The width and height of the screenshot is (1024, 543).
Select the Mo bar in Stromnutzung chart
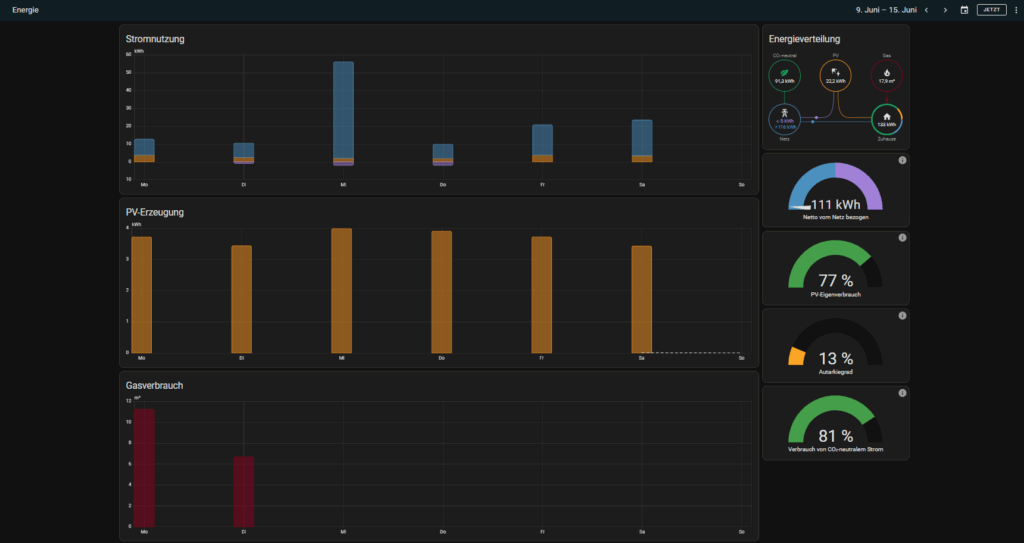[x=144, y=150]
